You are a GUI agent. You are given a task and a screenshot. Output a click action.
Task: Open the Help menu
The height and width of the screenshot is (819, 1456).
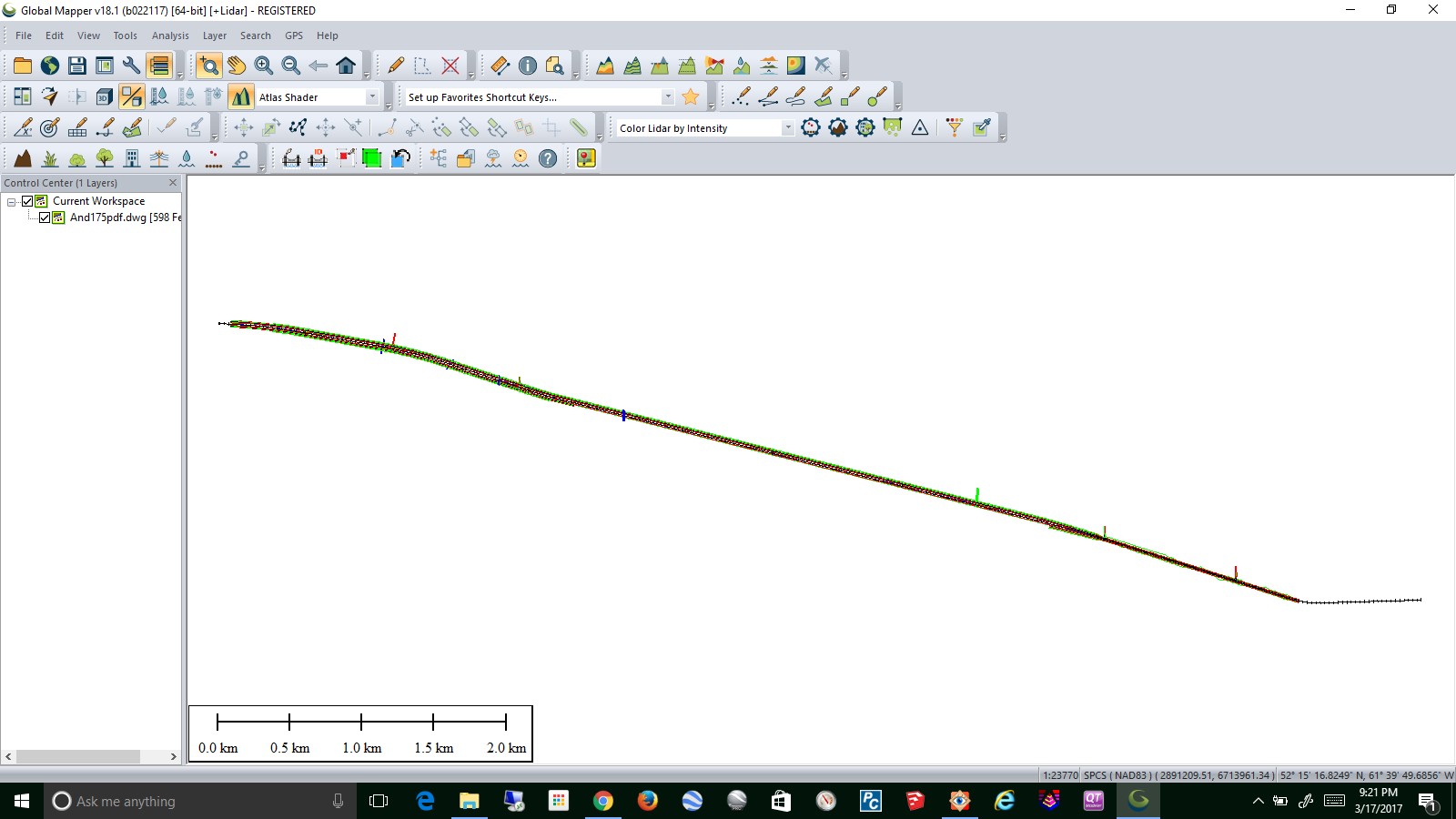coord(328,35)
